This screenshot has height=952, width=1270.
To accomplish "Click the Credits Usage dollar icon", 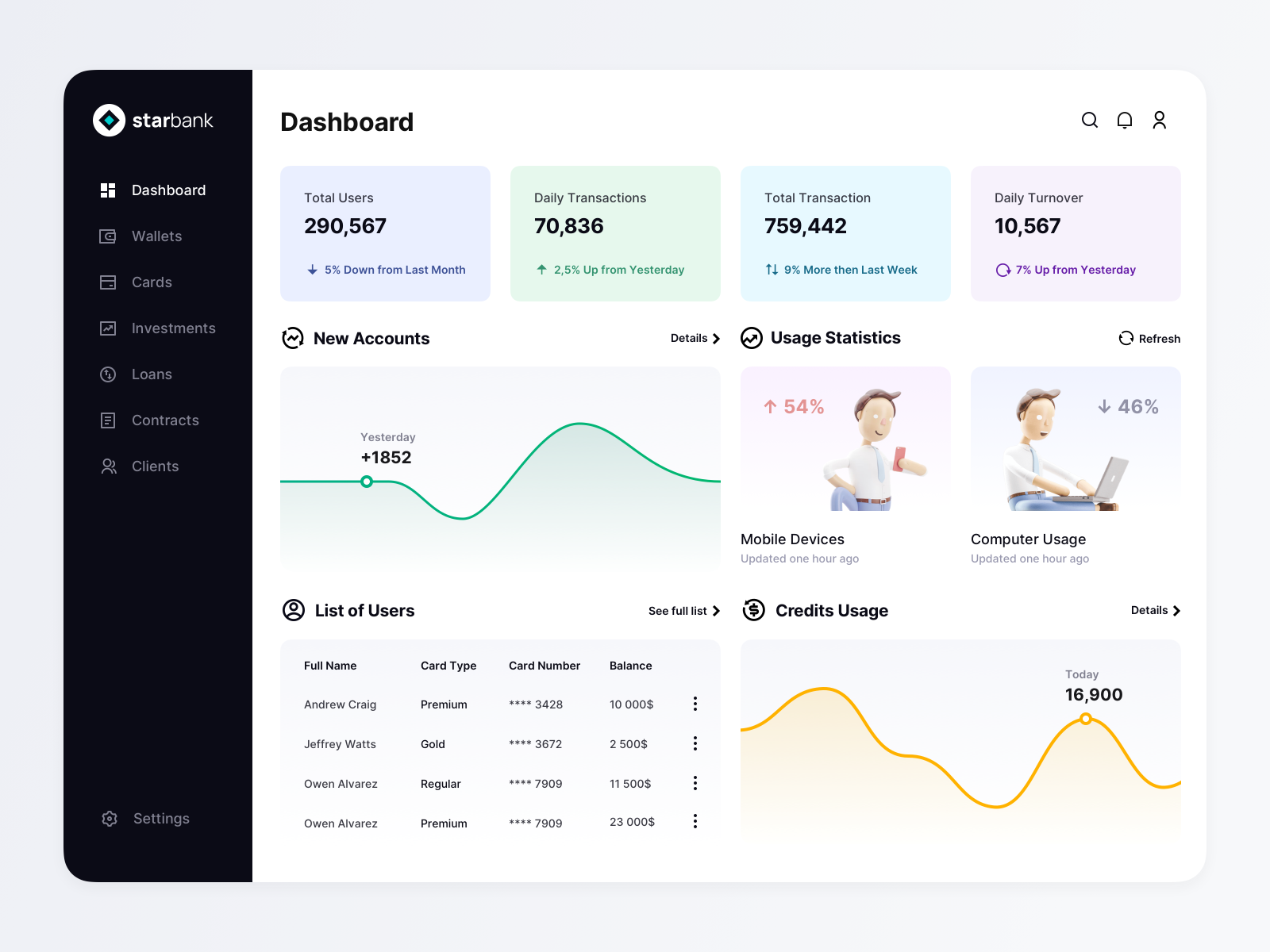I will coord(754,610).
